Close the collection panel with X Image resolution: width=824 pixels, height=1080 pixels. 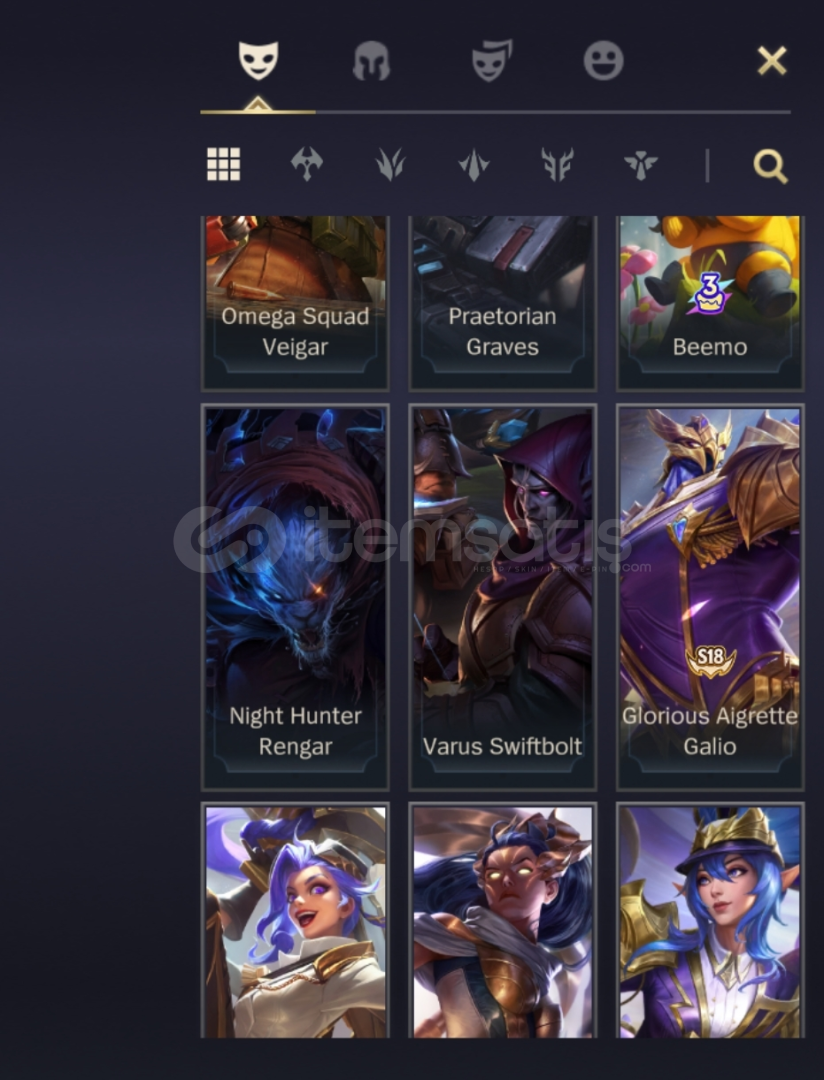tap(772, 61)
